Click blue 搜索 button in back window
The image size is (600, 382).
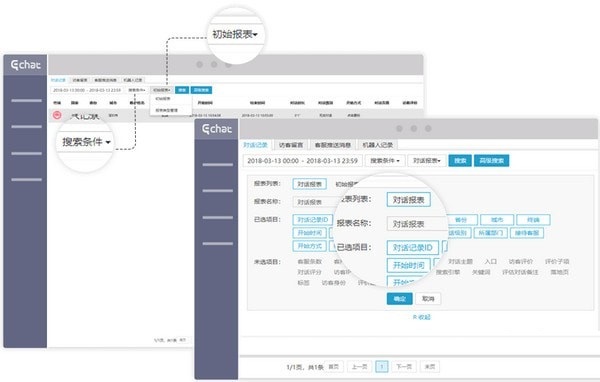pos(182,90)
